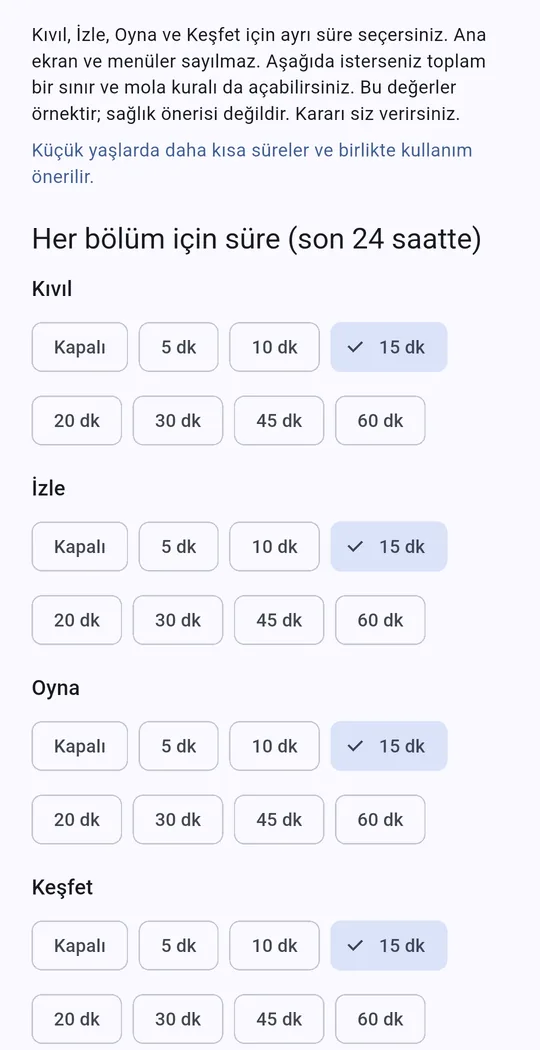
Task: Turn off İzle with Kapalı chip
Action: (80, 546)
